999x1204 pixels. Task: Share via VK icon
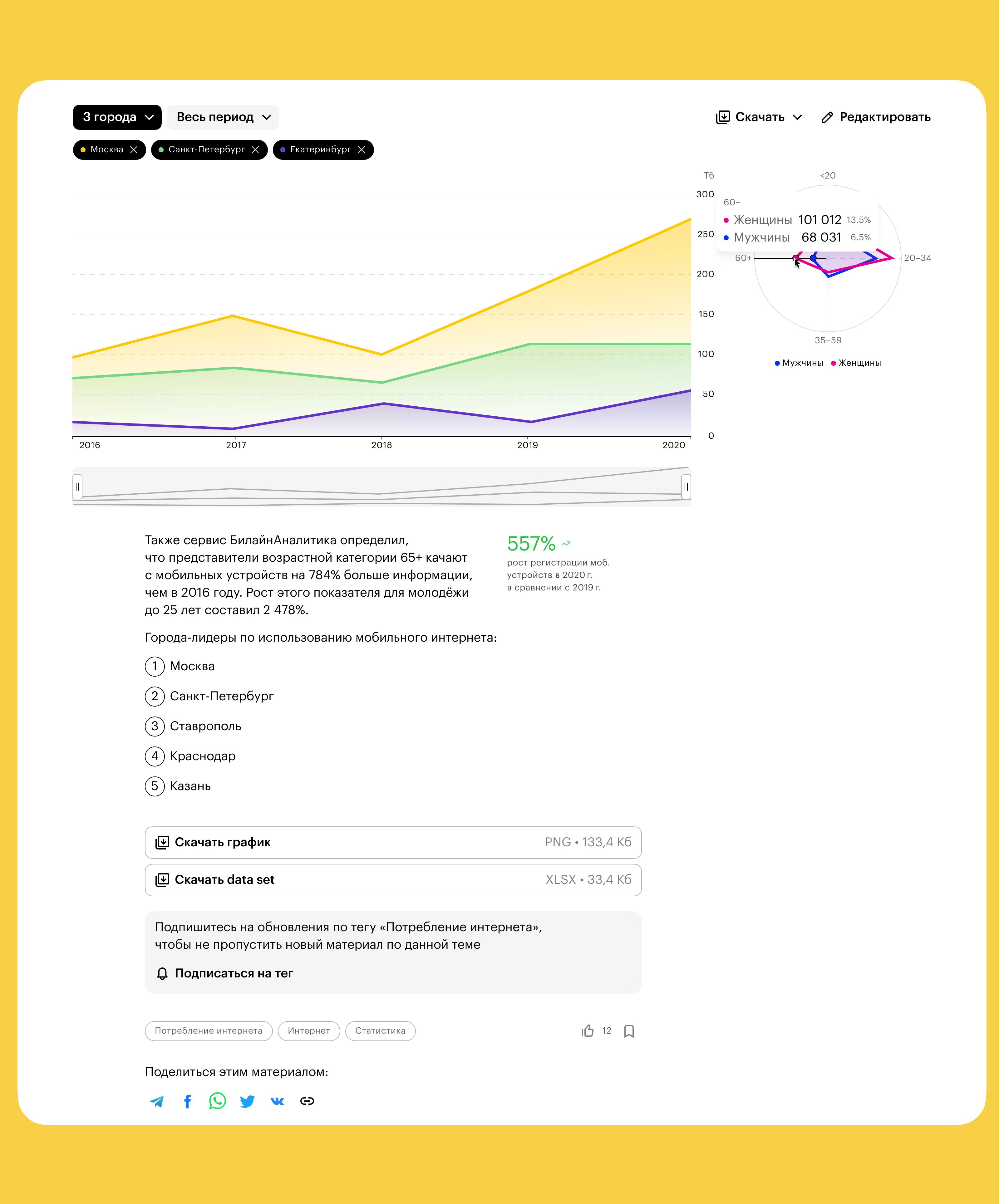pyautogui.click(x=277, y=1101)
